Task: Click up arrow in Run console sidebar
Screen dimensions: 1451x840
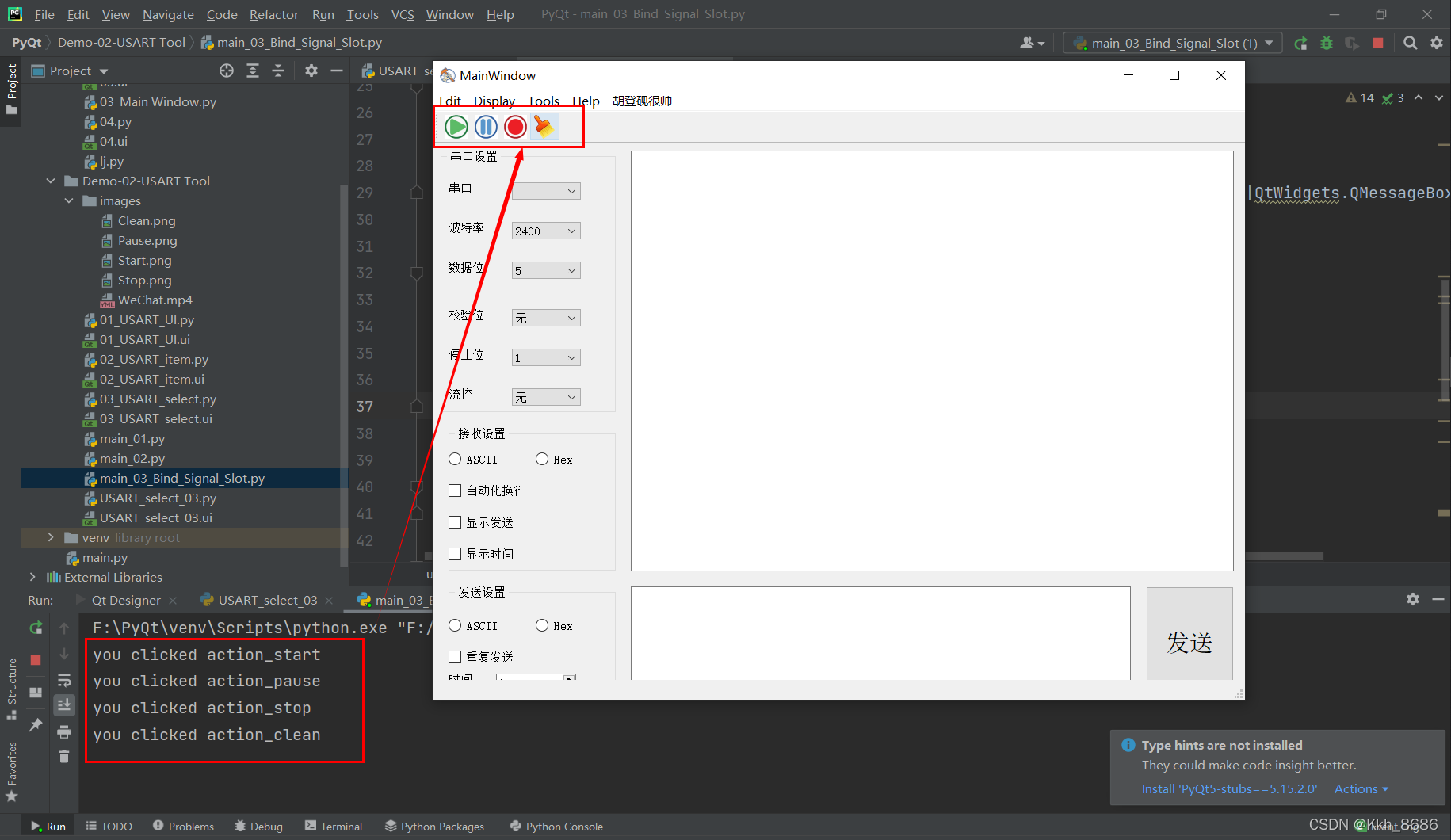Action: 64,628
